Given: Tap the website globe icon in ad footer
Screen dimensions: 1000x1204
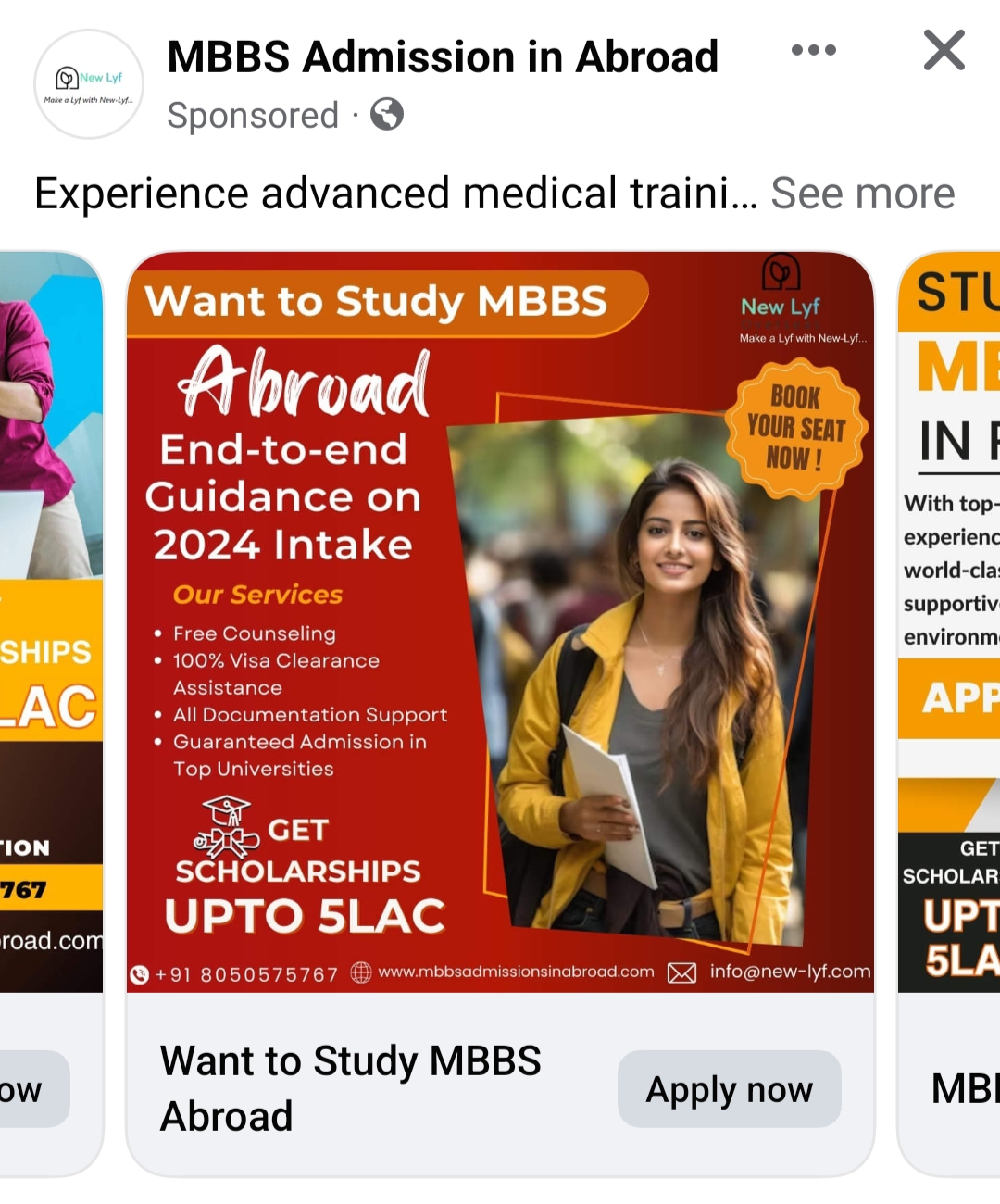Looking at the screenshot, I should [x=361, y=972].
